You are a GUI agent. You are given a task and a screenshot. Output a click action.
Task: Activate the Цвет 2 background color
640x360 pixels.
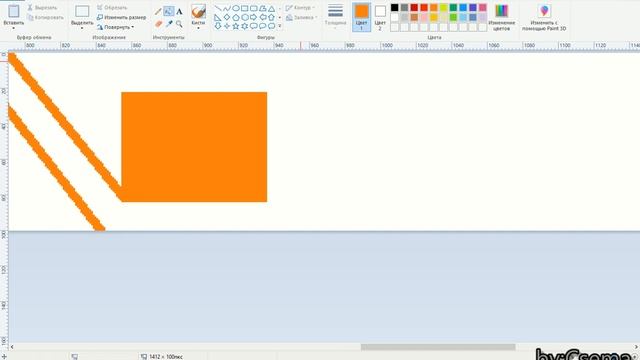pos(380,17)
